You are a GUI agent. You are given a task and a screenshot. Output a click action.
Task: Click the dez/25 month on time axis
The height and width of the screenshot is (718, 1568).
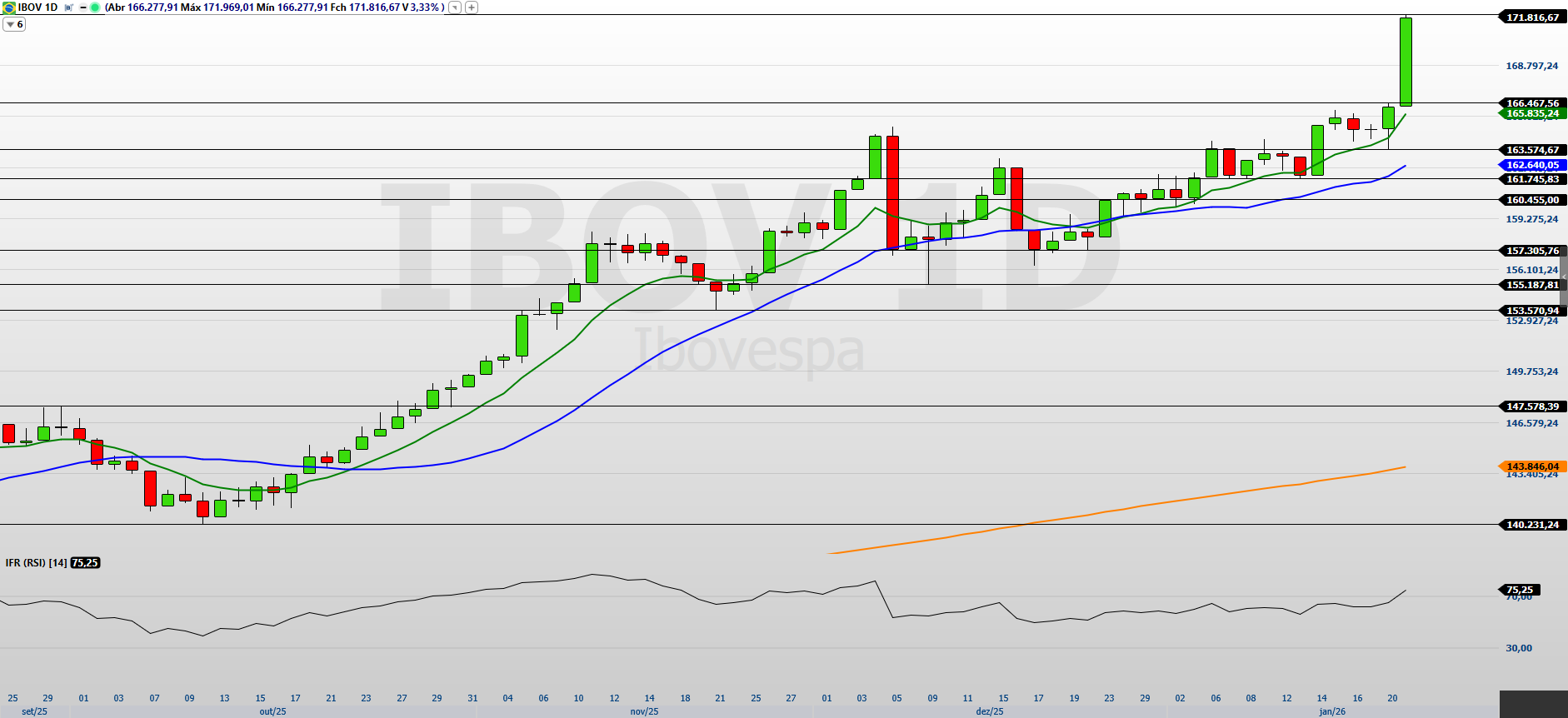click(990, 711)
